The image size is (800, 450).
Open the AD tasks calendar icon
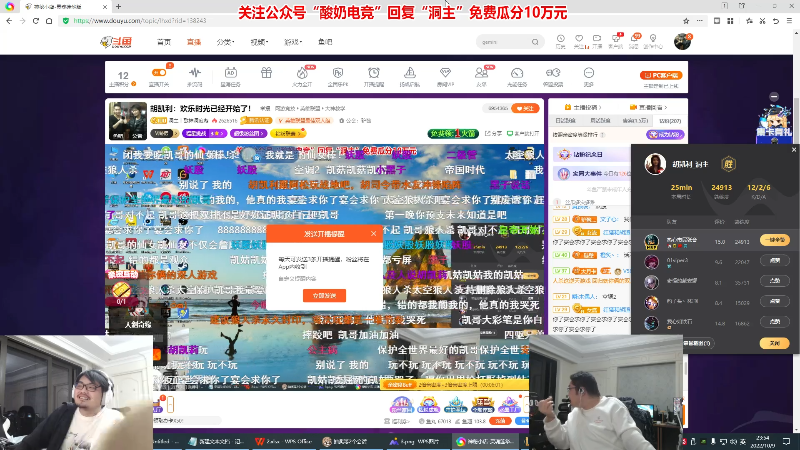pos(231,73)
